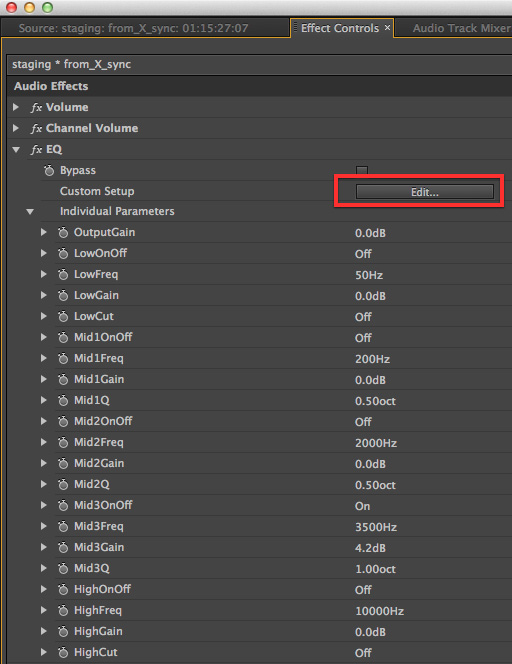Expand the Mid3Q parameter row
512x664 pixels.
tap(44, 568)
